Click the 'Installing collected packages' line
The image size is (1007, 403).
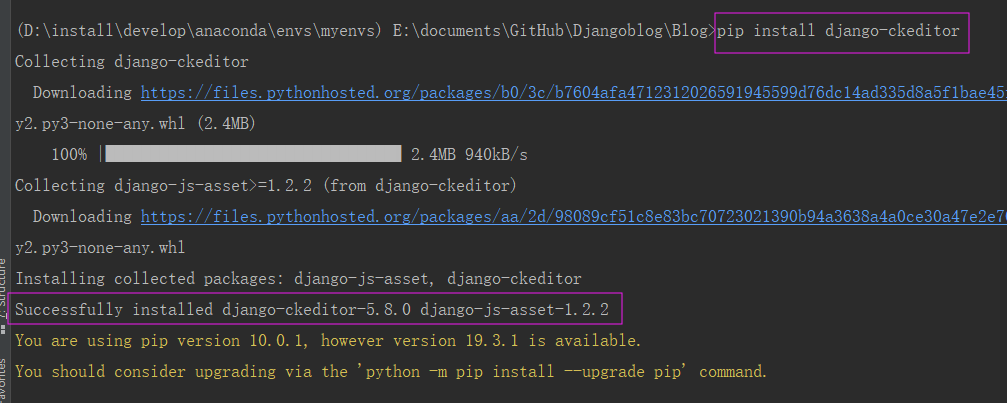click(298, 278)
